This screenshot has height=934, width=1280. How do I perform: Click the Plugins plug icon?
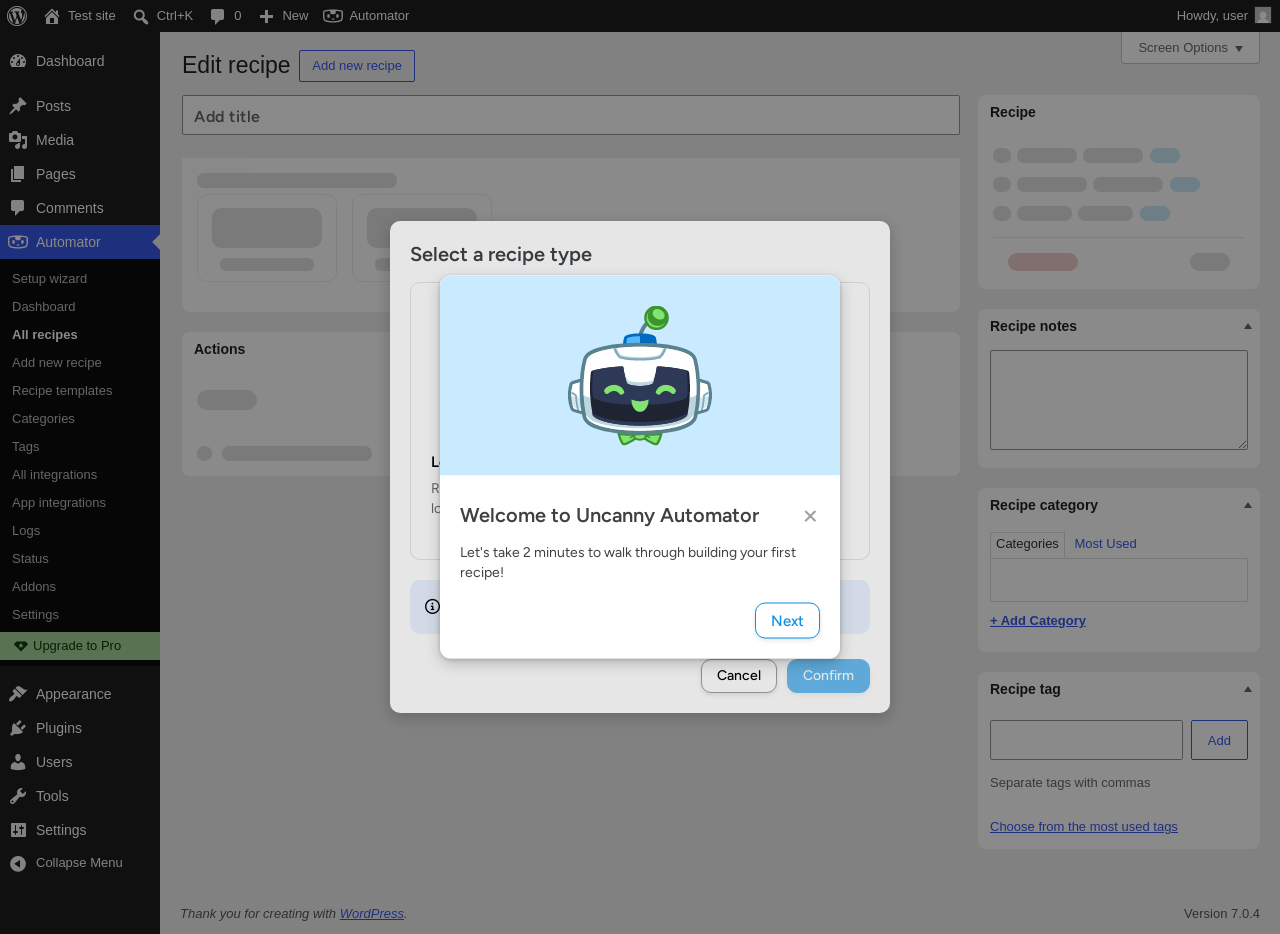pos(18,728)
